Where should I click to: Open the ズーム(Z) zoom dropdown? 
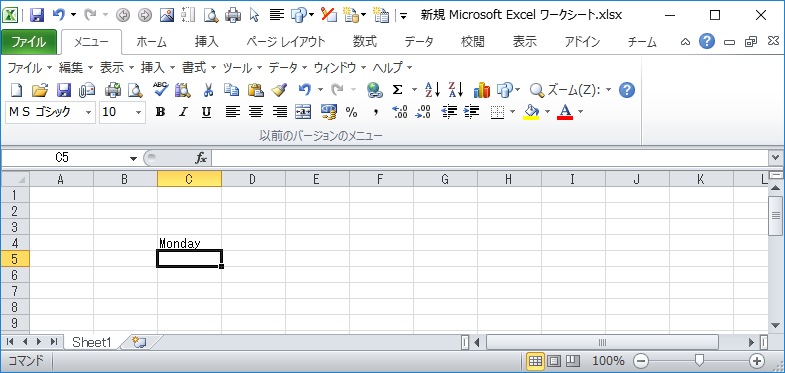pos(608,91)
